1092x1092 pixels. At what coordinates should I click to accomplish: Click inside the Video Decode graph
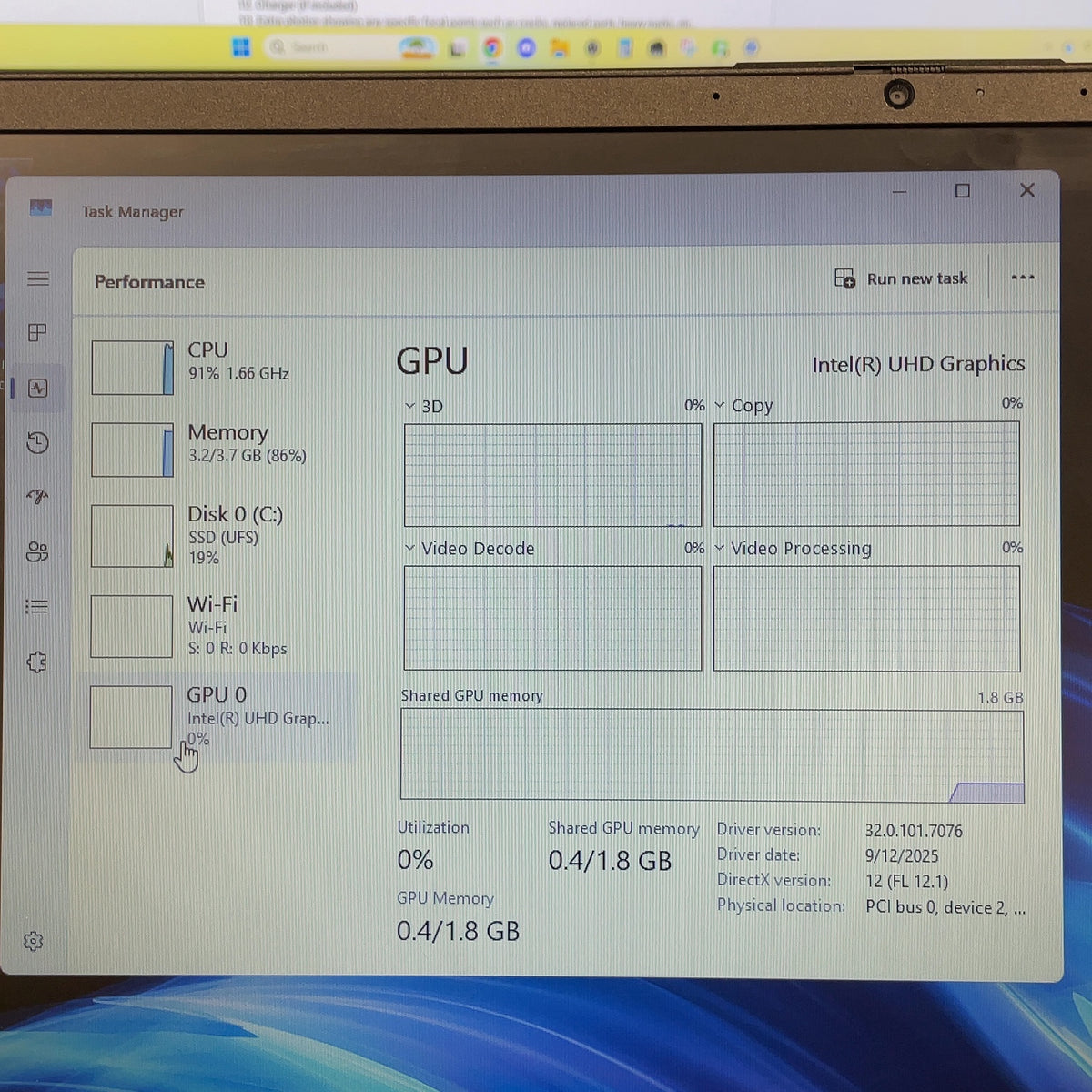click(552, 618)
